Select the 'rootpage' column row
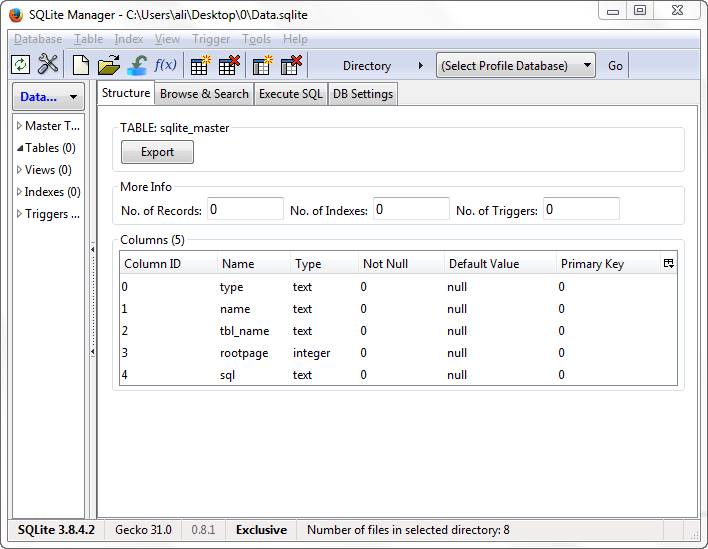The height and width of the screenshot is (549, 708). (398, 353)
